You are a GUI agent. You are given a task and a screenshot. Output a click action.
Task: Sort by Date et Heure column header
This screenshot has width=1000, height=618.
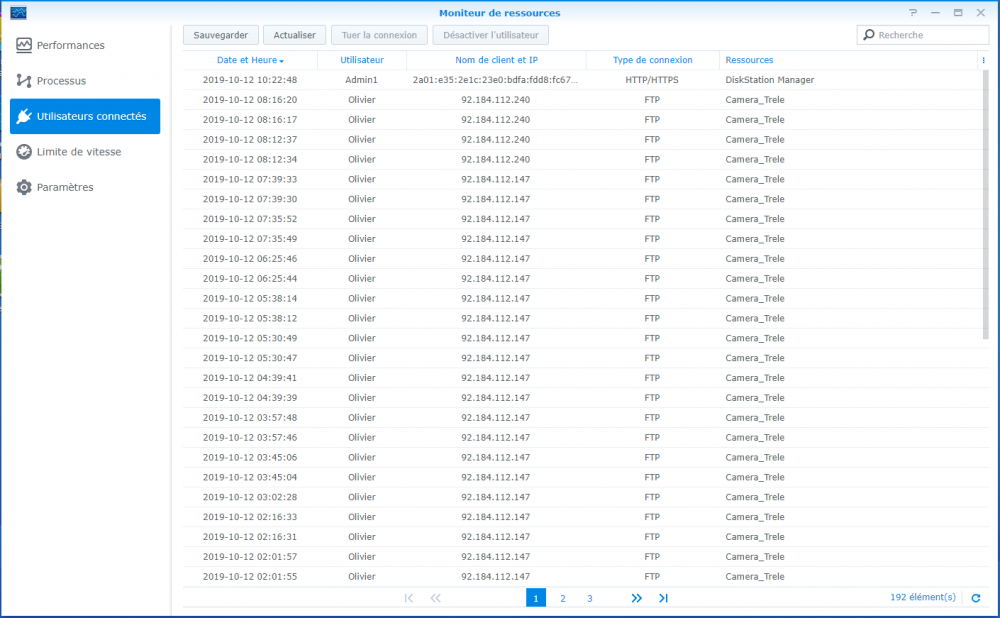(x=250, y=60)
